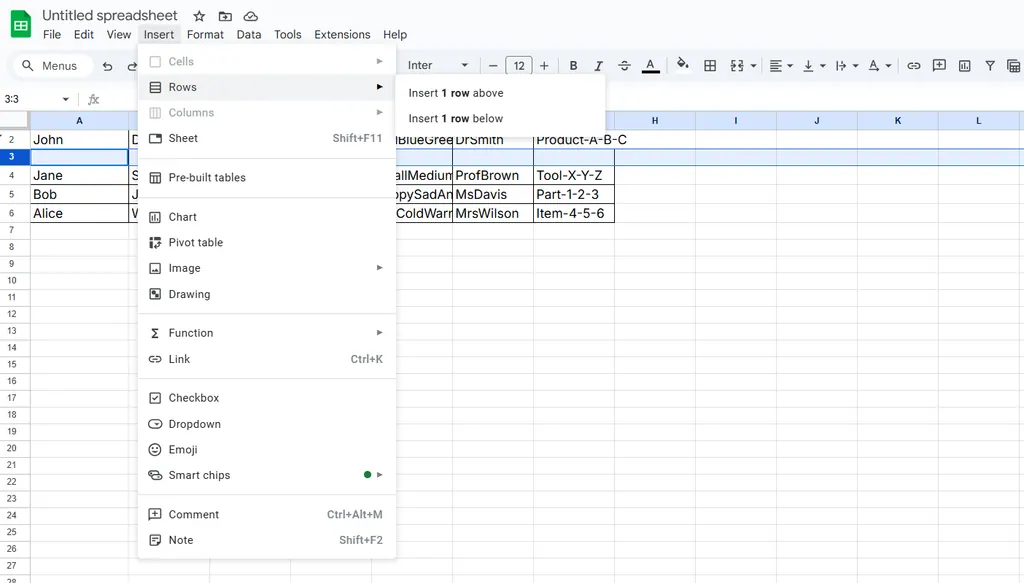Open the Inter font family dropdown
Viewport: 1024px width, 583px height.
(x=438, y=66)
